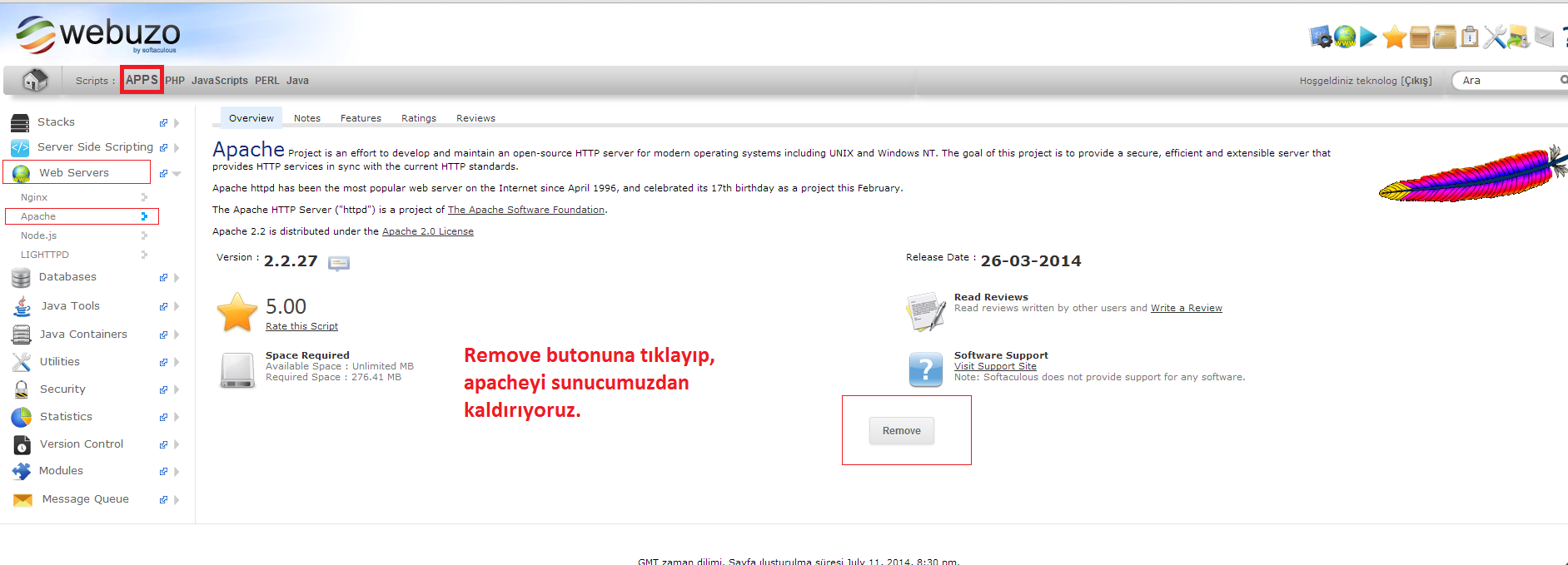Click the Server Side Scripting code icon
The height and width of the screenshot is (565, 1568).
pos(20,147)
